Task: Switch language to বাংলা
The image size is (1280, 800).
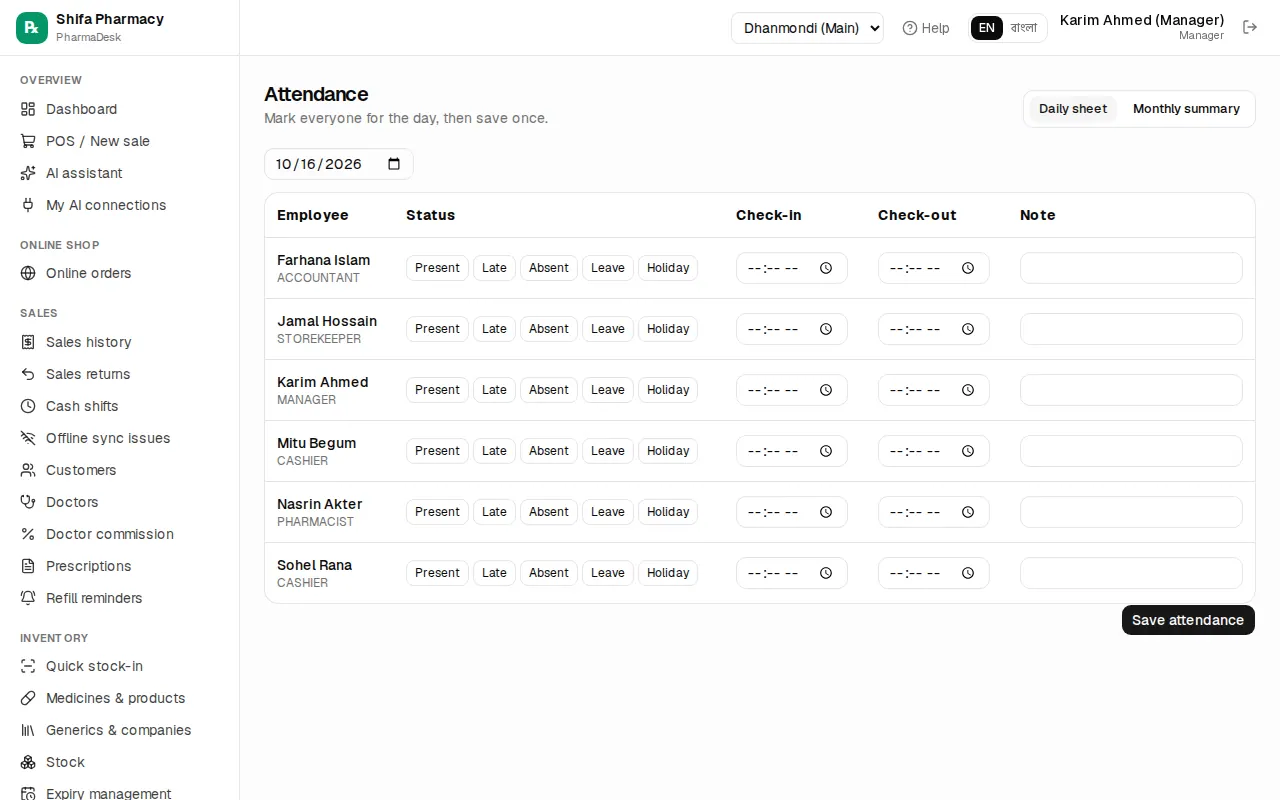Action: tap(1024, 28)
